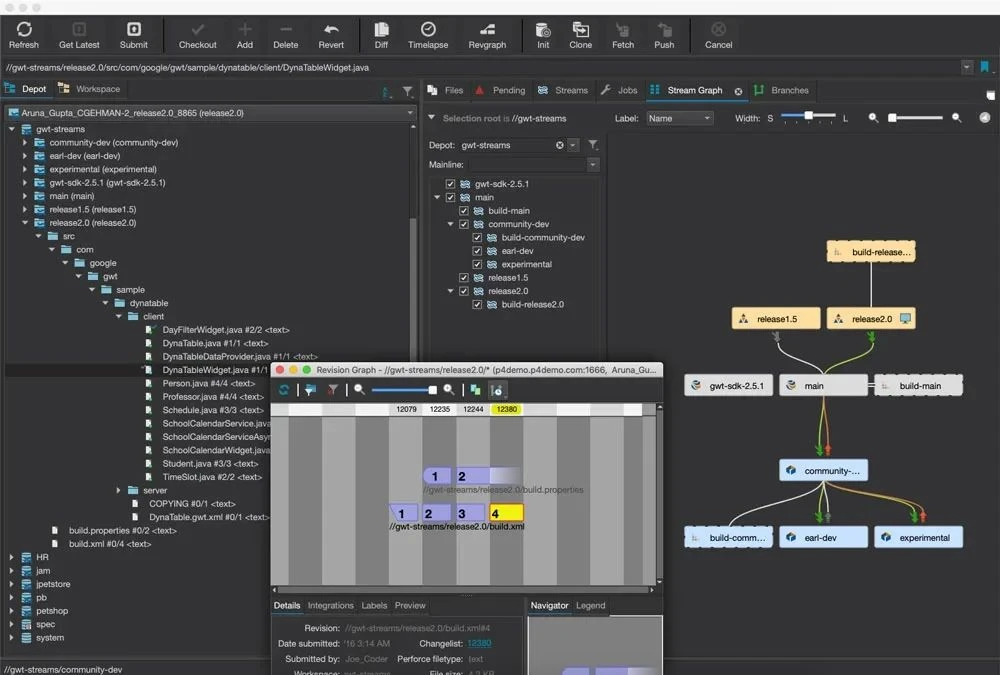Image resolution: width=1000 pixels, height=675 pixels.
Task: Select the experimental stream node in graph
Action: click(x=918, y=537)
